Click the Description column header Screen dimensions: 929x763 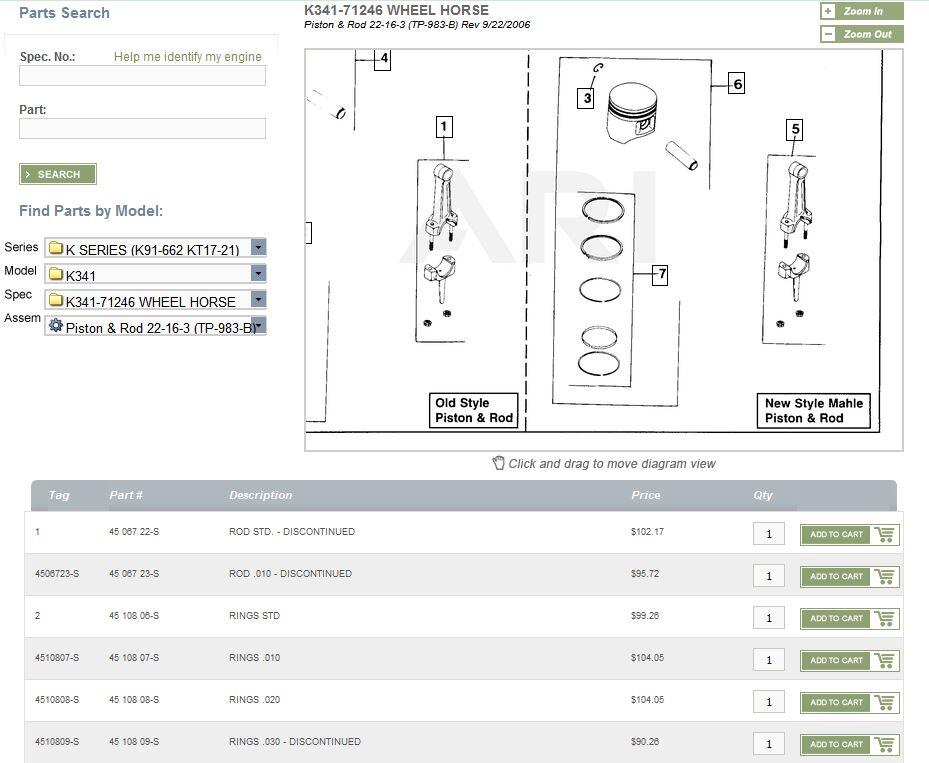(x=261, y=495)
